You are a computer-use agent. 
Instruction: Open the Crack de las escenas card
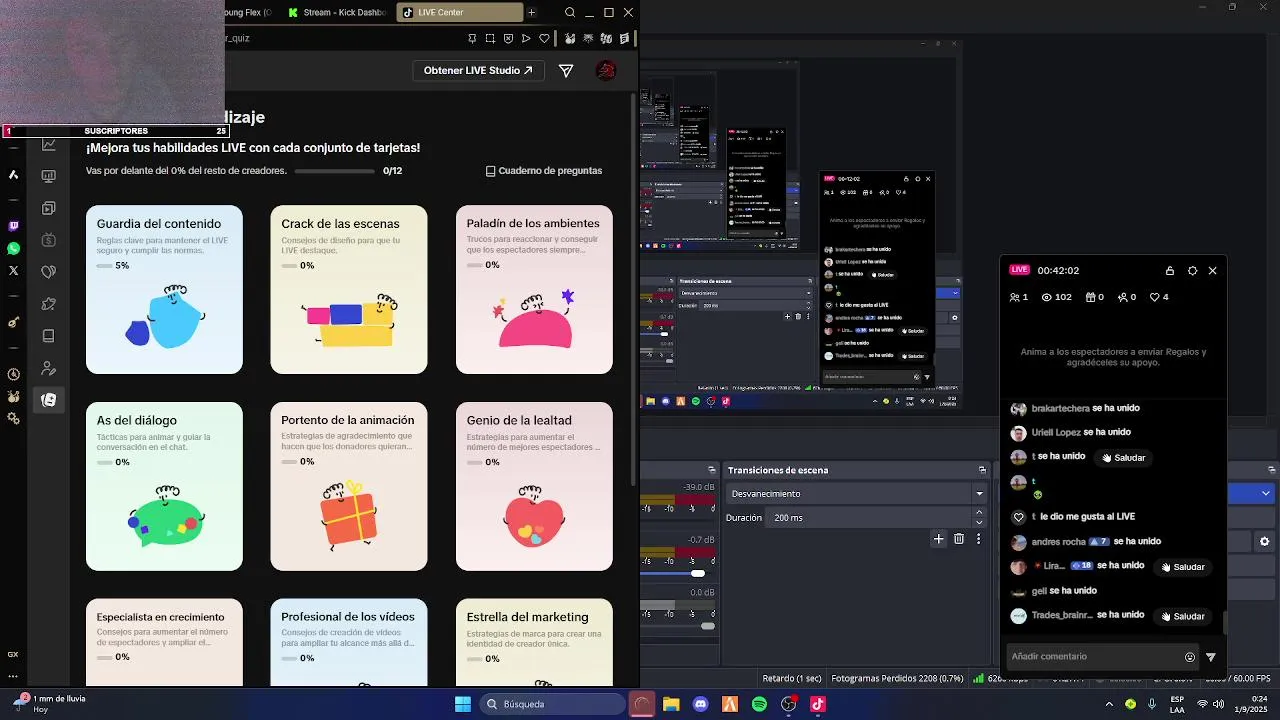pyautogui.click(x=349, y=290)
